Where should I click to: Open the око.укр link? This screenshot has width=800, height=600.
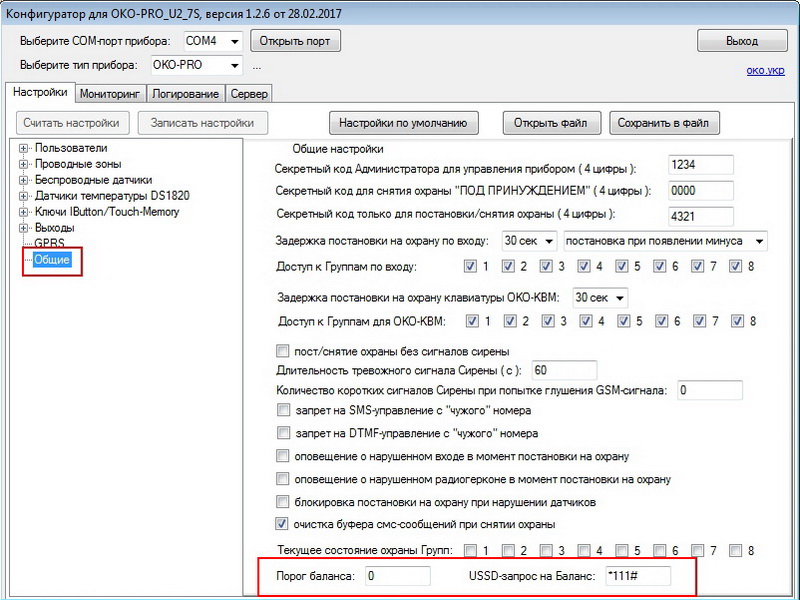765,70
